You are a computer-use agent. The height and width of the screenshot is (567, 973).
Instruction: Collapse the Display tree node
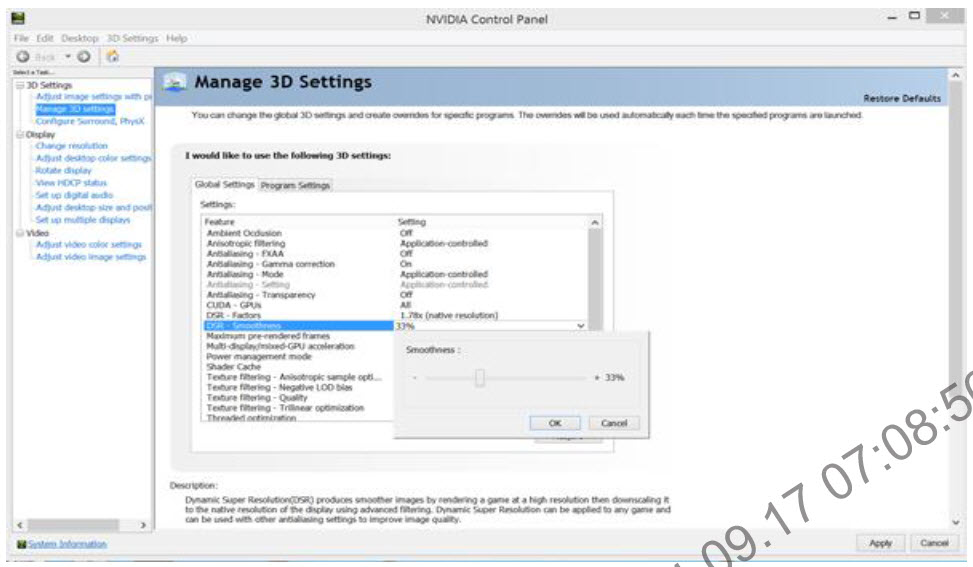click(20, 134)
